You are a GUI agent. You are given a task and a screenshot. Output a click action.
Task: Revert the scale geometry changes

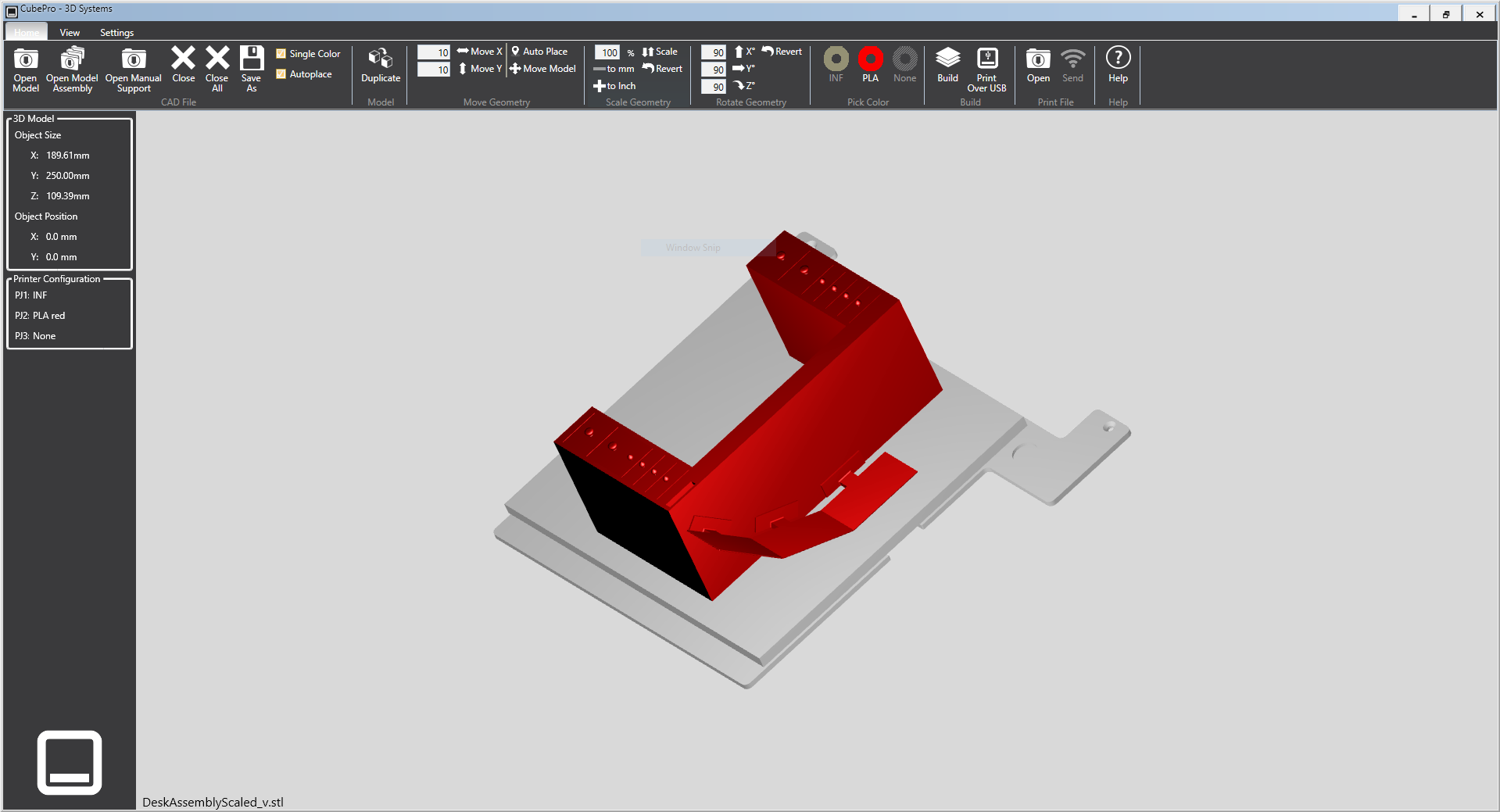point(662,69)
